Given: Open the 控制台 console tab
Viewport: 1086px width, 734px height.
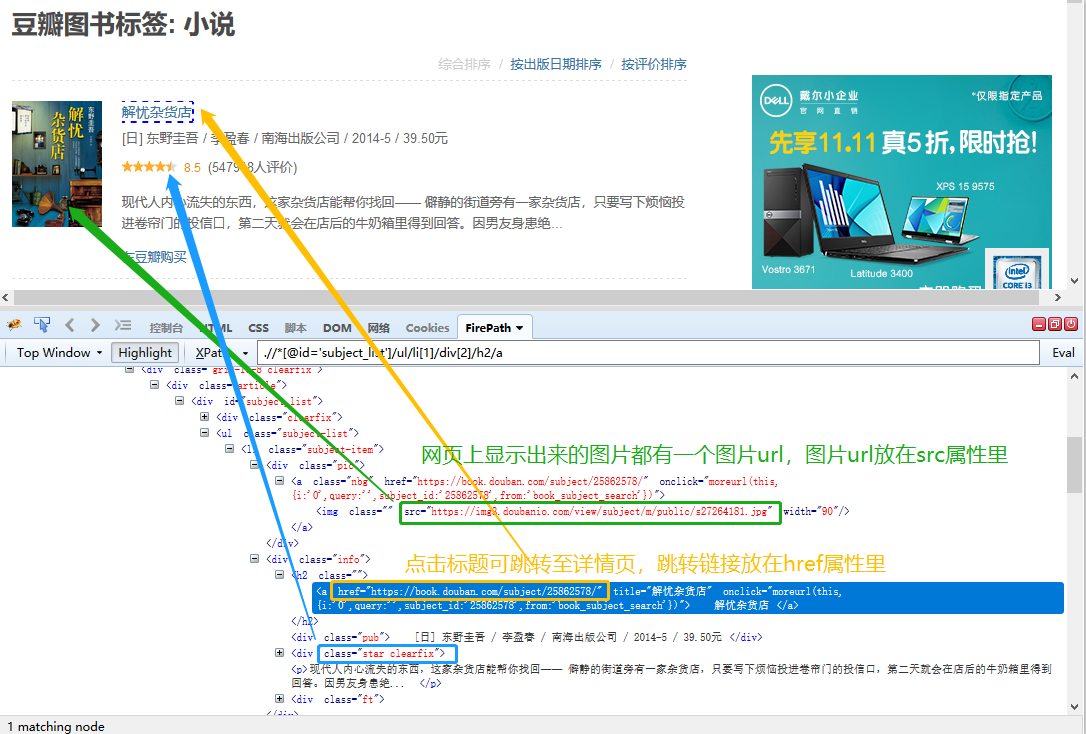Looking at the screenshot, I should (166, 328).
